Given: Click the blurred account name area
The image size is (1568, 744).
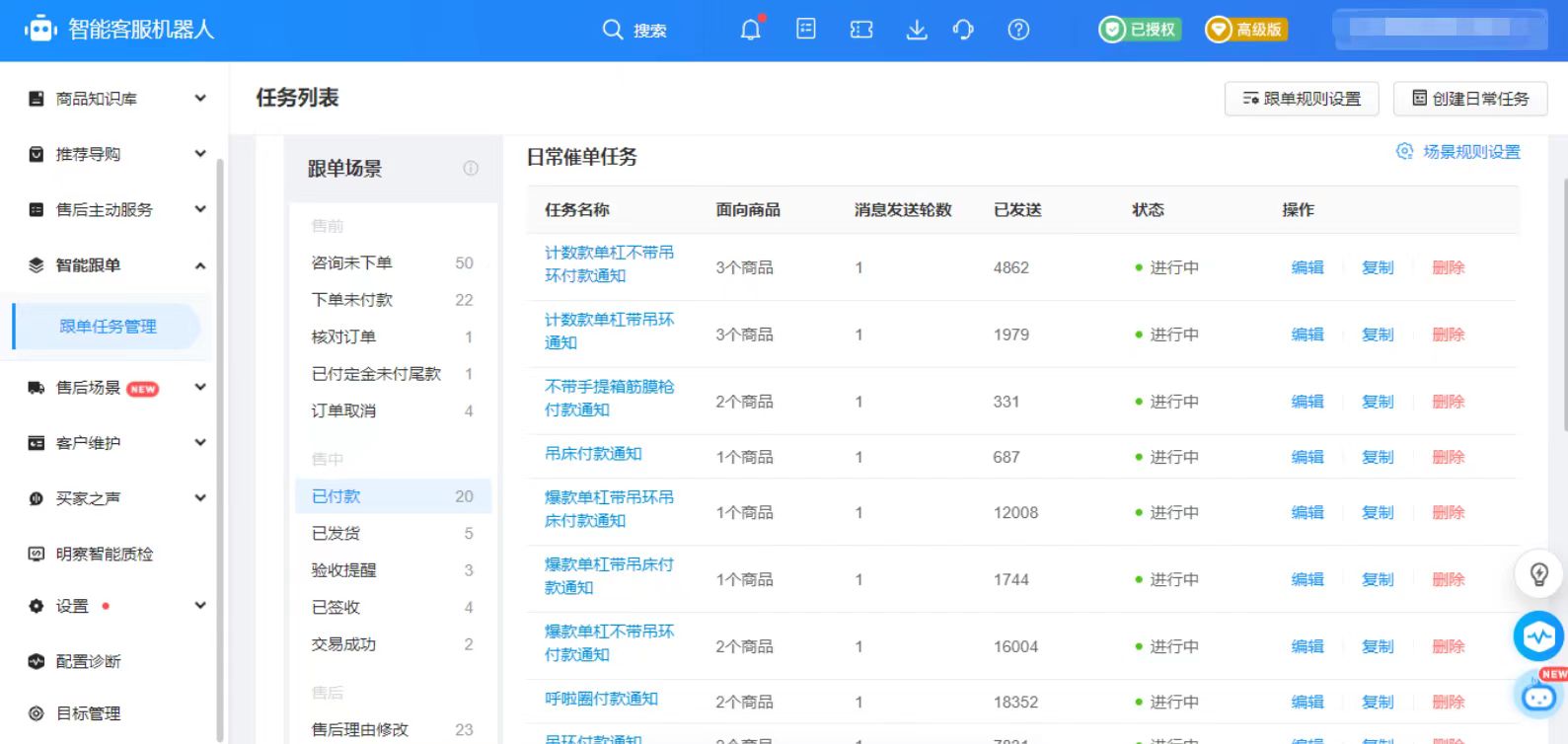Looking at the screenshot, I should pyautogui.click(x=1440, y=29).
